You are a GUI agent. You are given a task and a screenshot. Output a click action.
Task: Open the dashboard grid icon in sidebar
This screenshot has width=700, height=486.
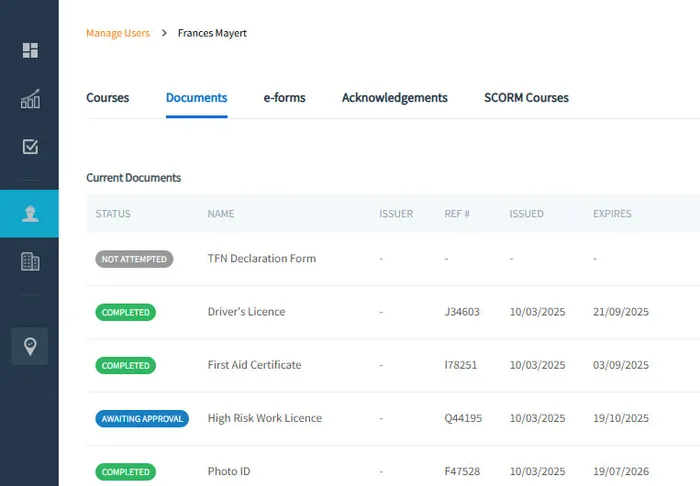(x=30, y=50)
